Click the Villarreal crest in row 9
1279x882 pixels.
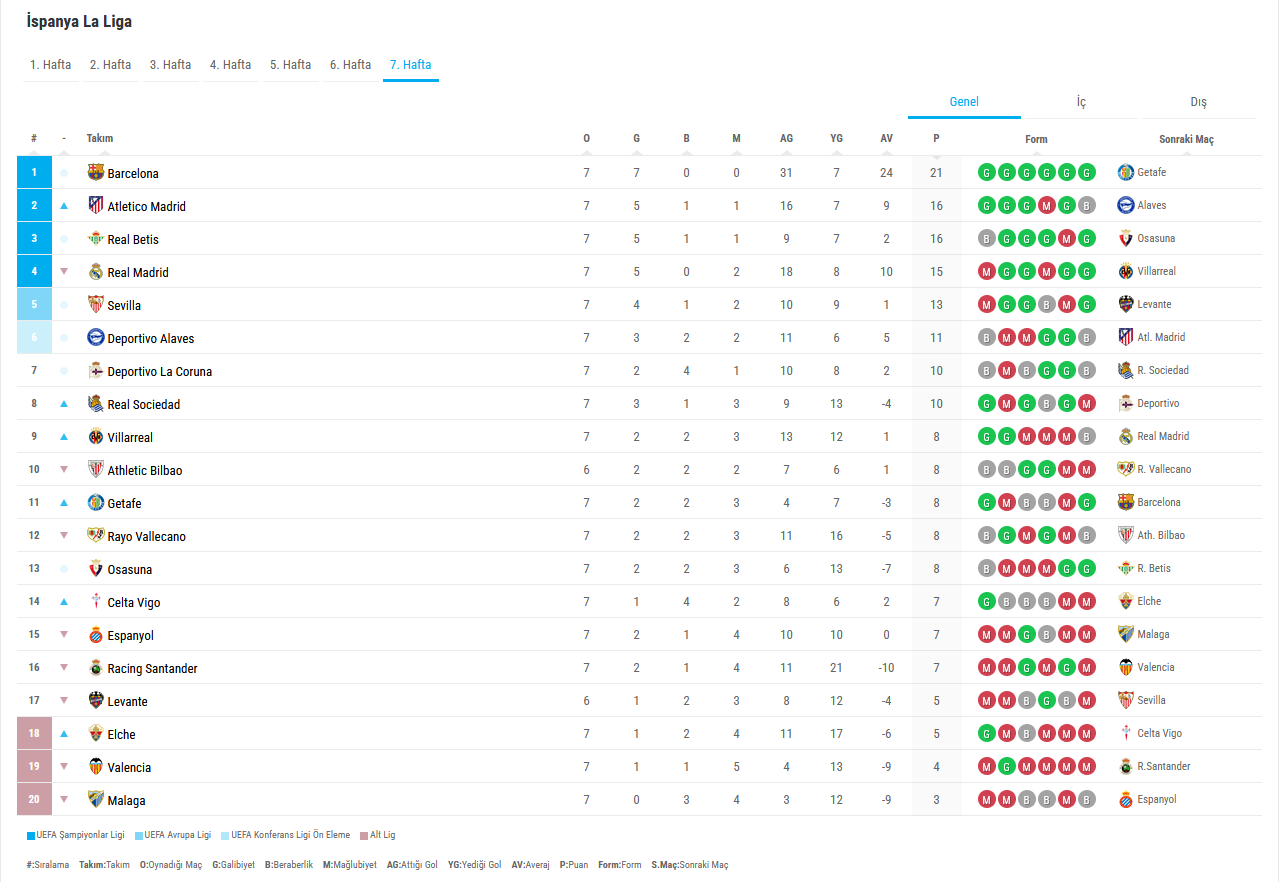pos(96,436)
